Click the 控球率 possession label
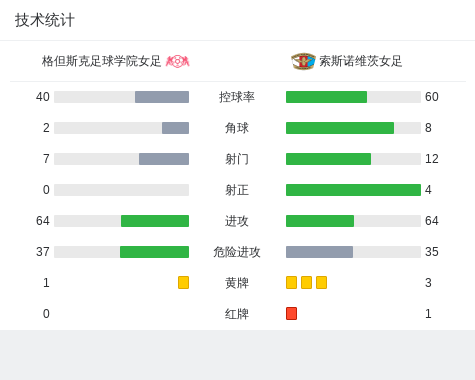The image size is (475, 380). 237,97
